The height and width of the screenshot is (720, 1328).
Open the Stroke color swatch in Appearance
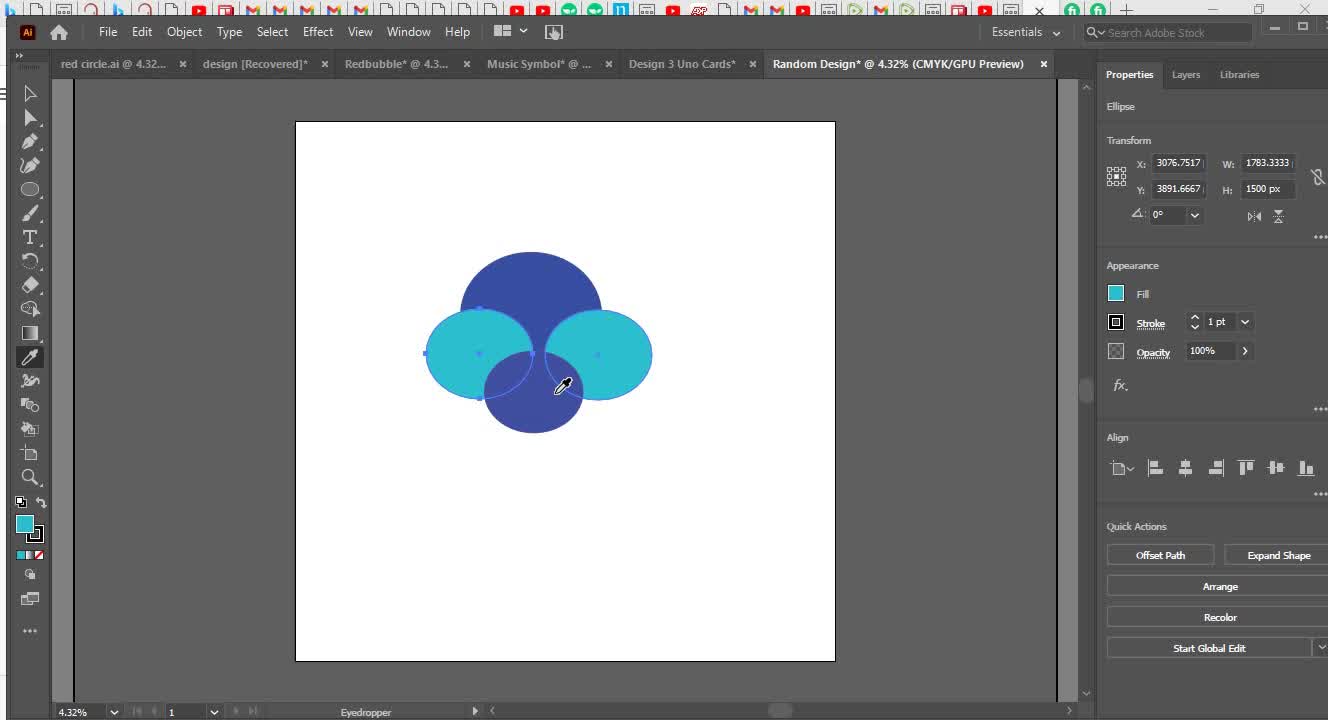pos(1116,322)
